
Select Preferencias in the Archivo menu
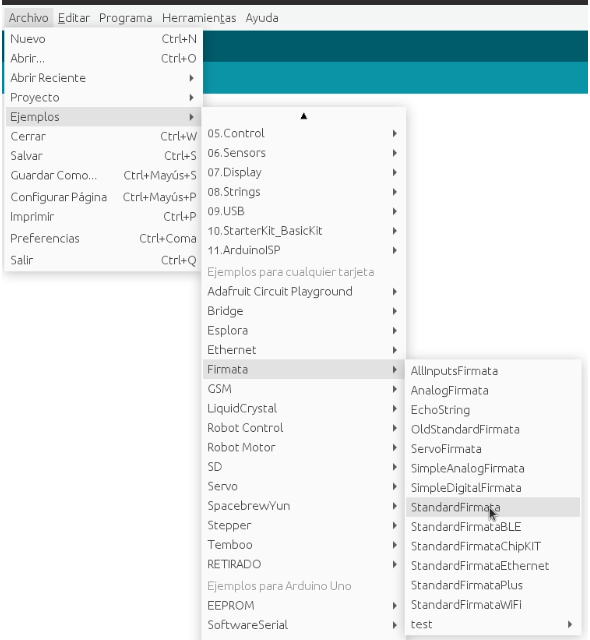(103, 238)
